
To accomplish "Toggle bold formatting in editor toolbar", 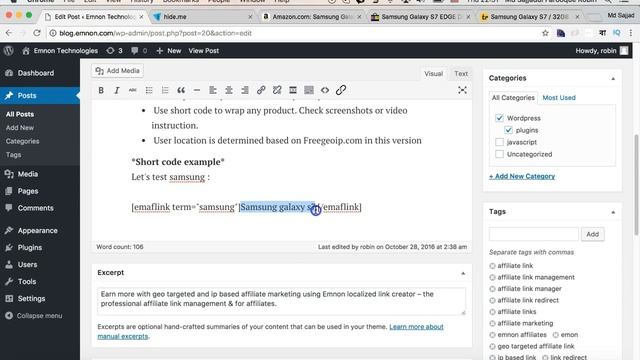I will (x=101, y=90).
